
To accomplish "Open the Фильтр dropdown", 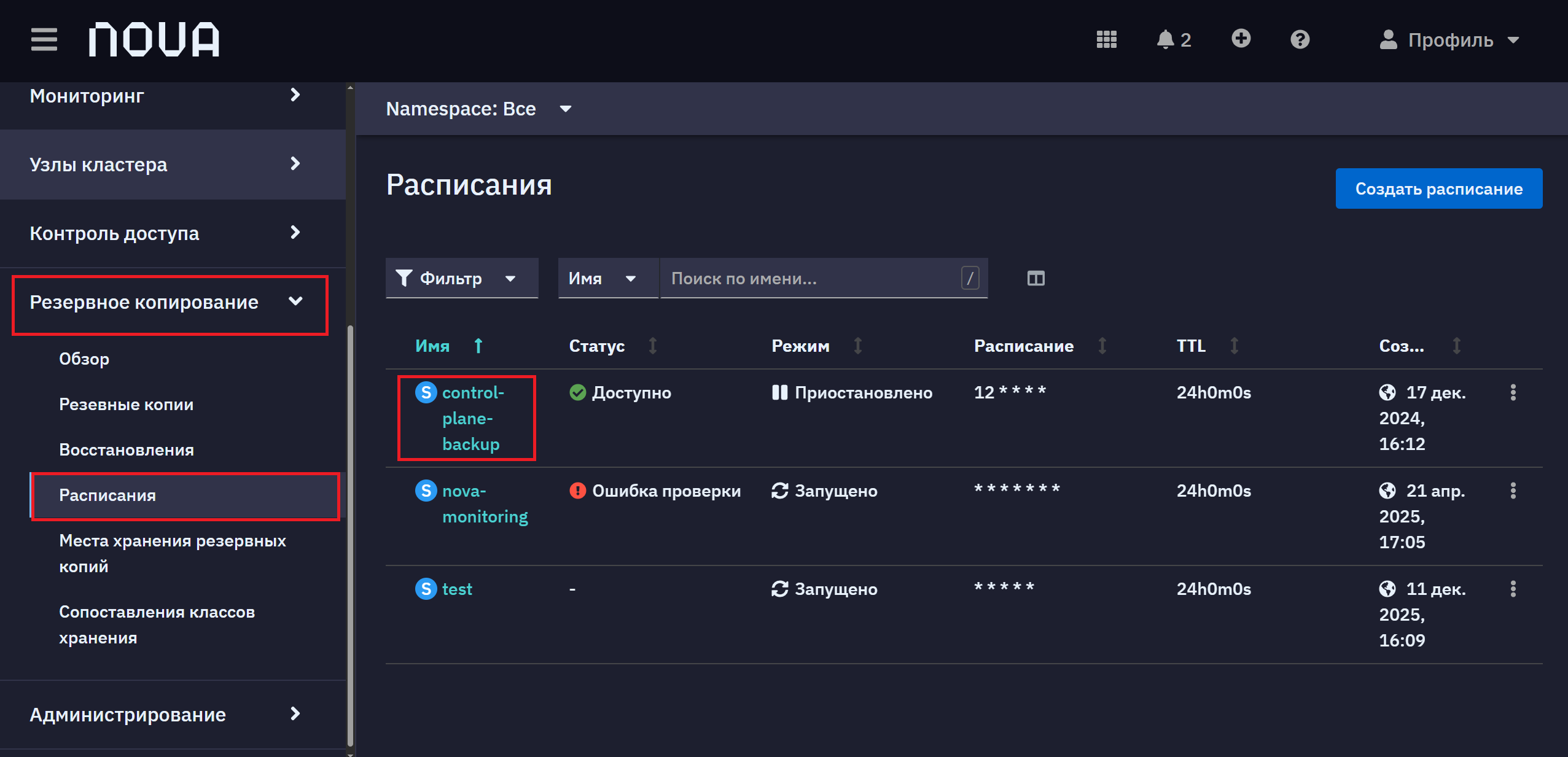I will tap(462, 278).
